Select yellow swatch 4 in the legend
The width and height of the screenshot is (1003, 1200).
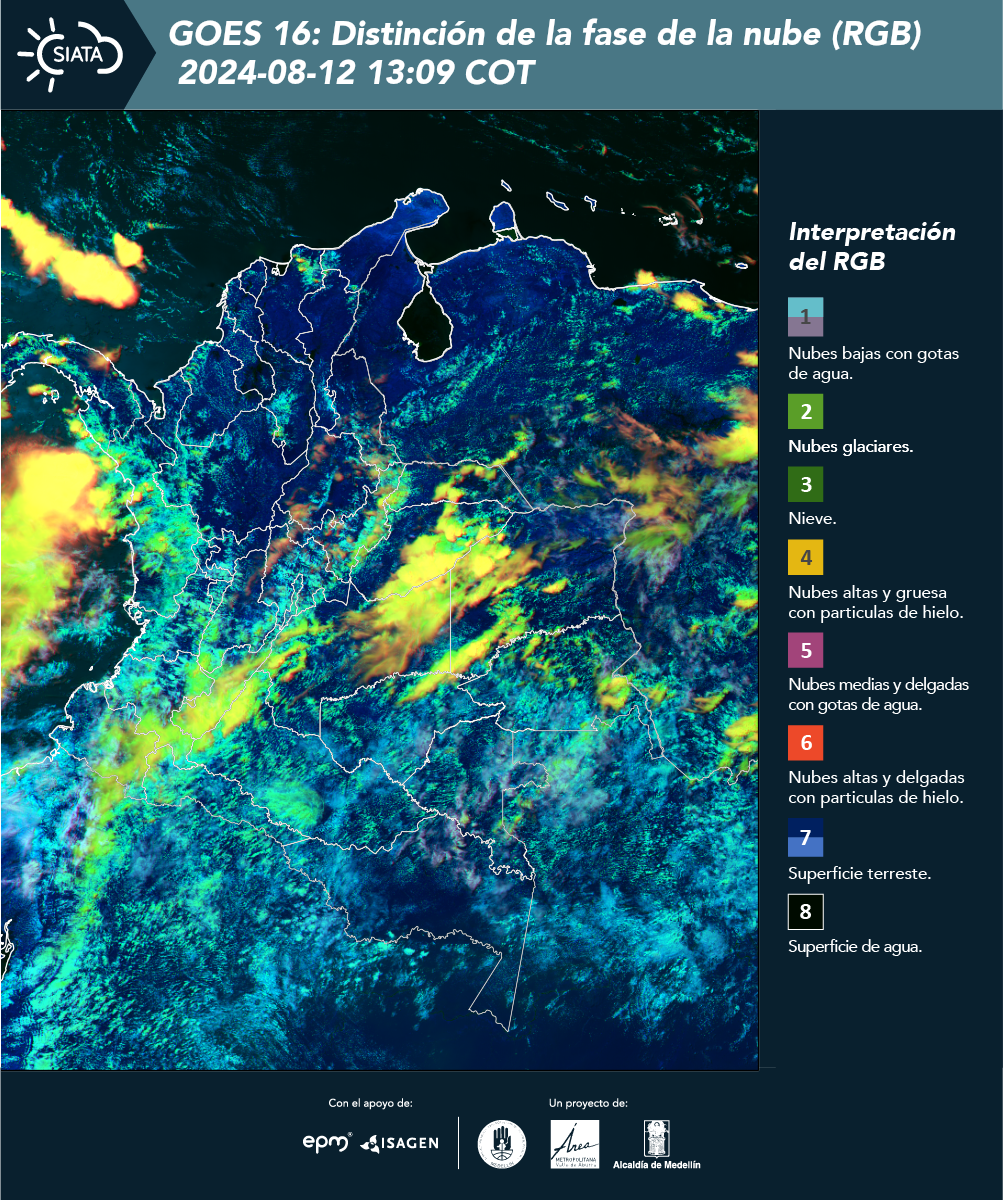click(805, 557)
